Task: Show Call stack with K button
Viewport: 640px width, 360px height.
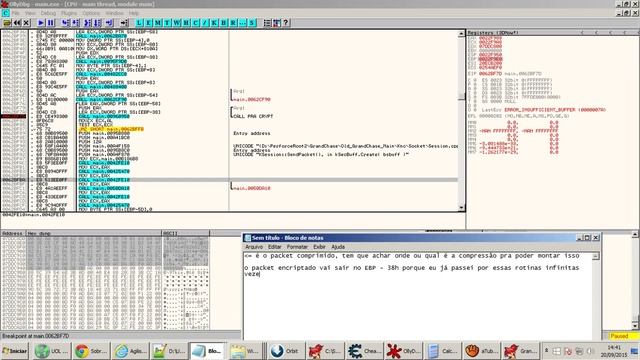Action: pyautogui.click(x=214, y=23)
